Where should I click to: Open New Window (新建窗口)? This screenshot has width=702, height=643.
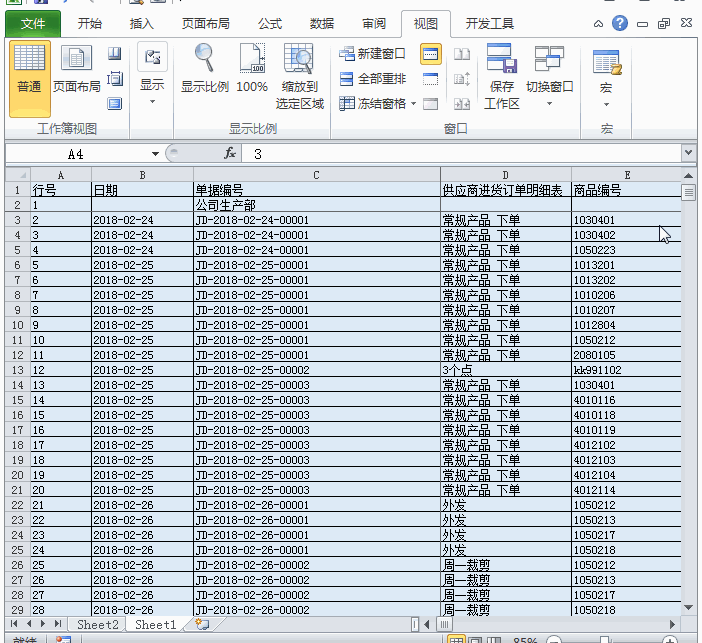click(372, 54)
